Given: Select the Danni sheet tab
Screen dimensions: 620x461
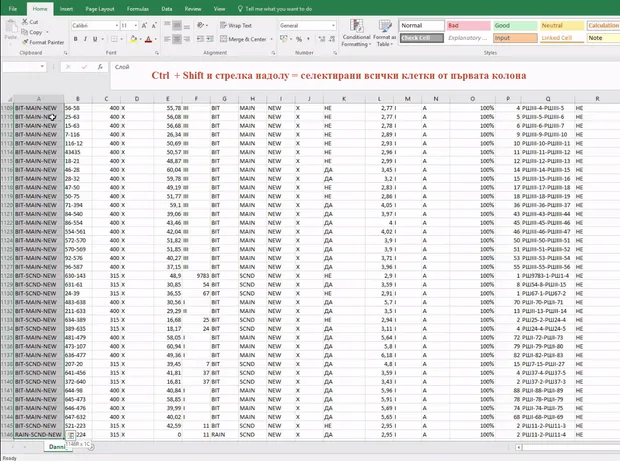Looking at the screenshot, I should [57, 446].
